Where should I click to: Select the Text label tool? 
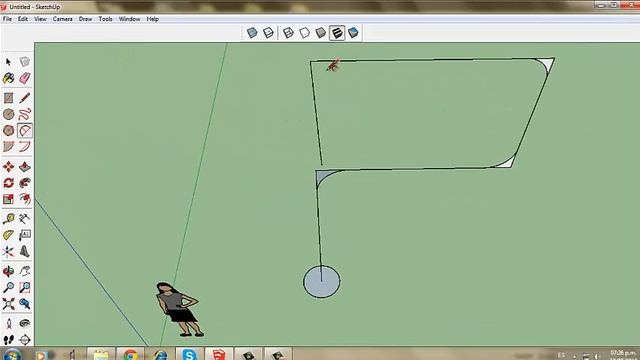tap(24, 235)
